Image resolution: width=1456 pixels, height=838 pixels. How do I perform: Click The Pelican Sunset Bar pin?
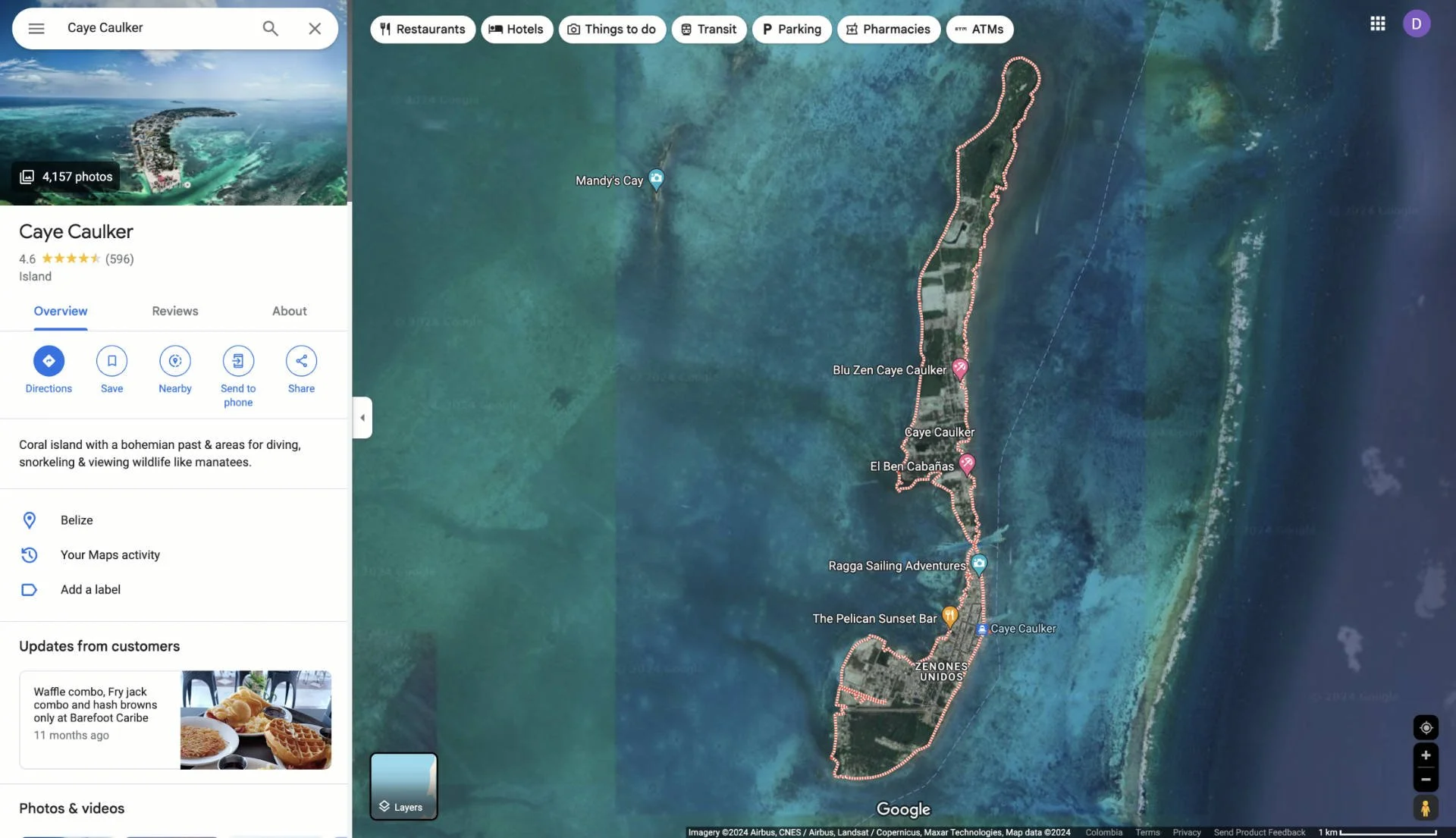[949, 617]
